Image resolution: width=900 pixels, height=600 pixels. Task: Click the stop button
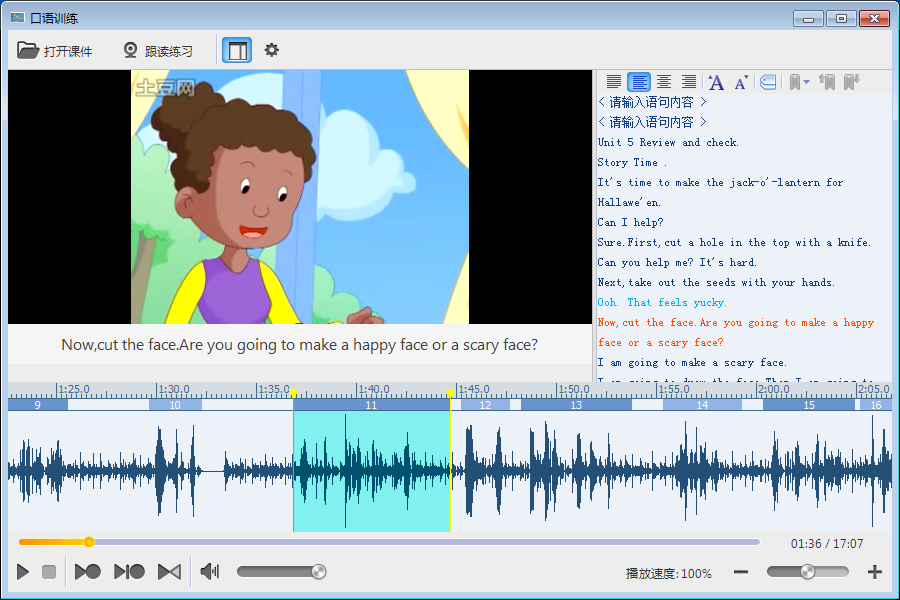tap(49, 572)
